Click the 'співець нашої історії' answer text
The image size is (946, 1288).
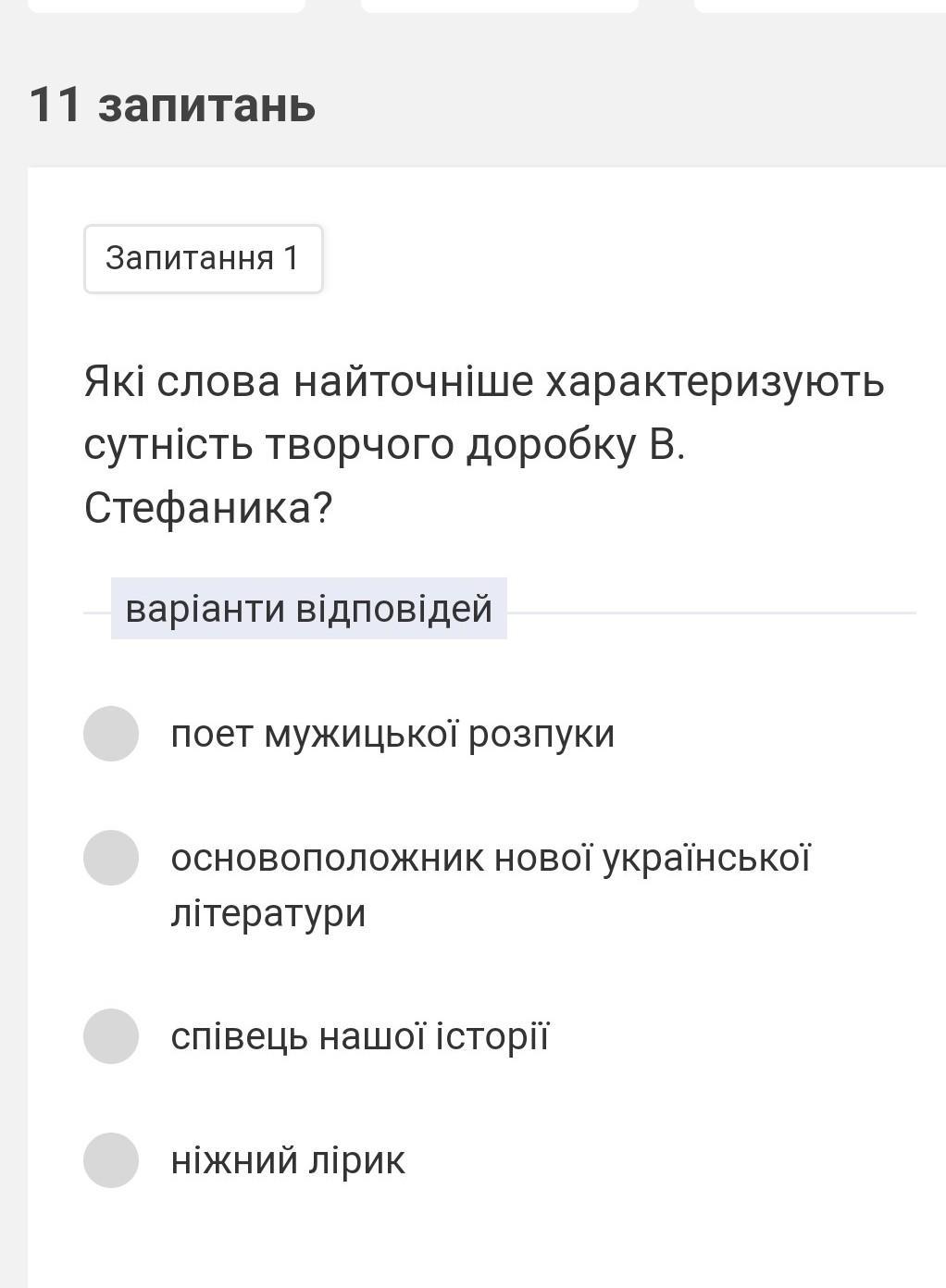tap(360, 1036)
